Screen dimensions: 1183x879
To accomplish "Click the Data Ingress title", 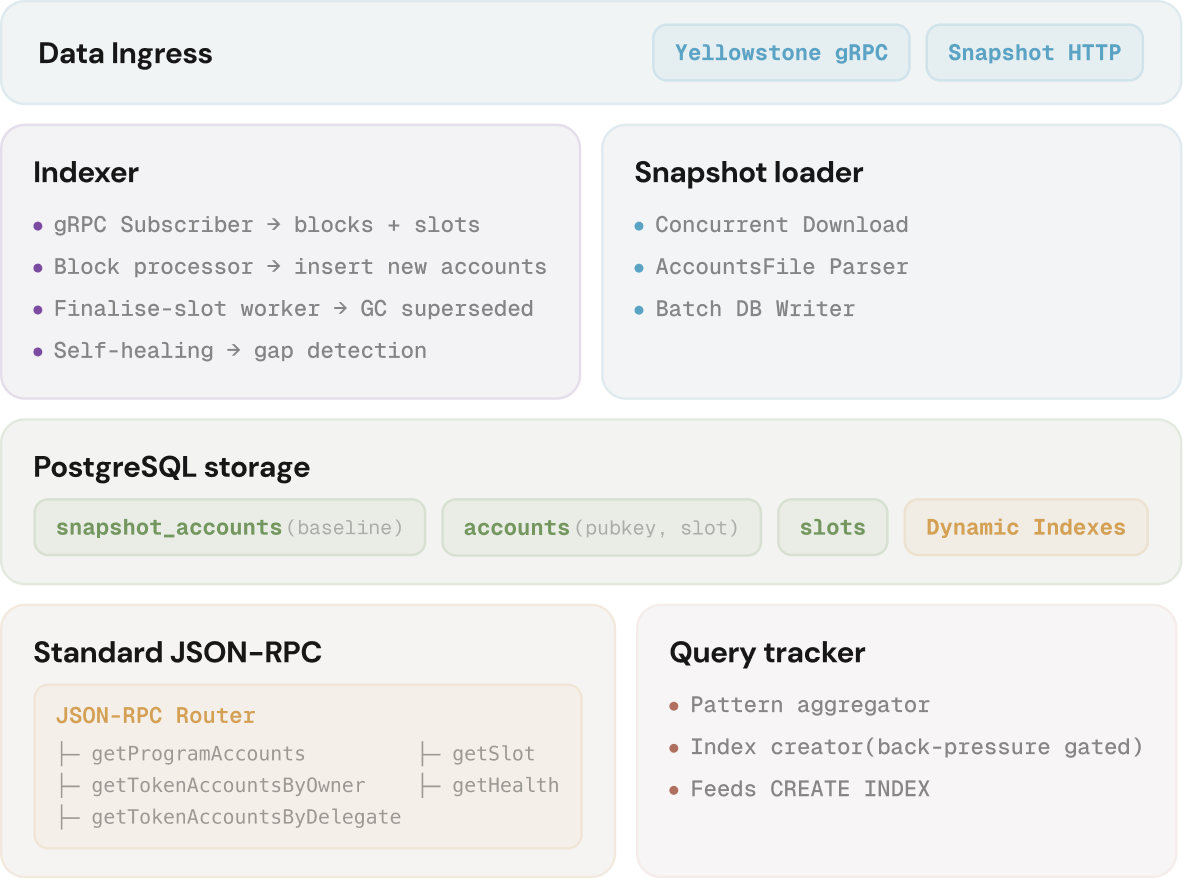I will coord(125,53).
